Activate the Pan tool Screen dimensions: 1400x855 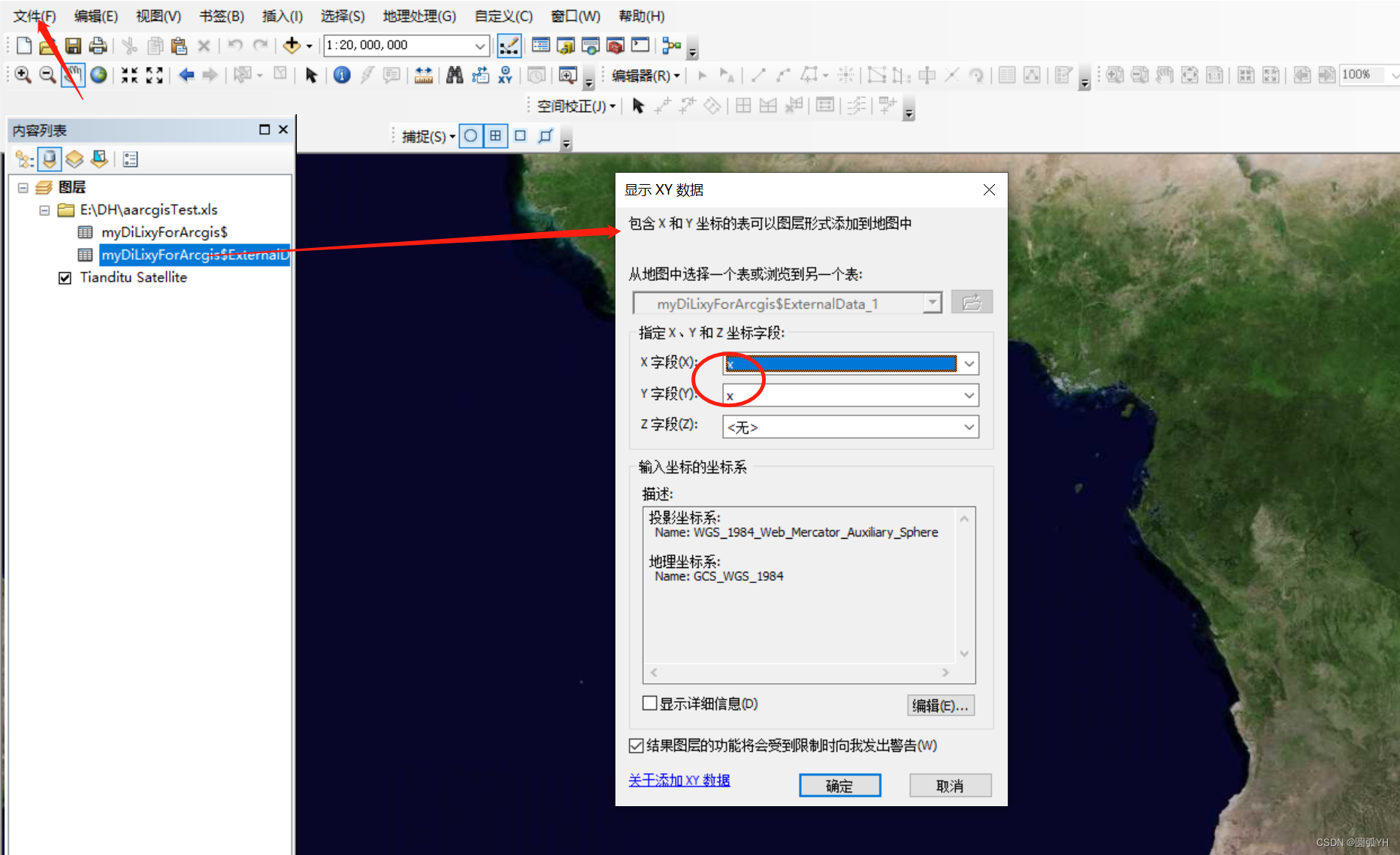coord(73,75)
